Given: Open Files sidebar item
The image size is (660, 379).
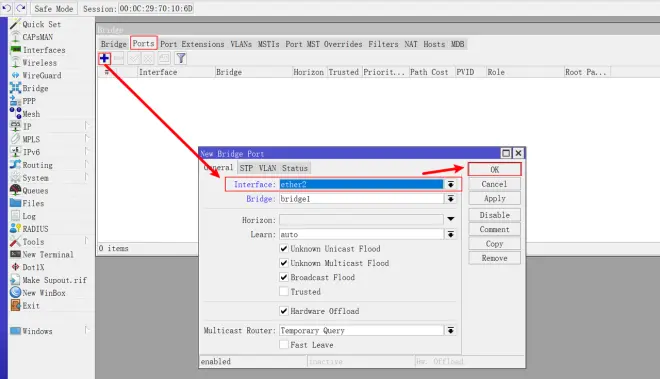Looking at the screenshot, I should [x=33, y=203].
